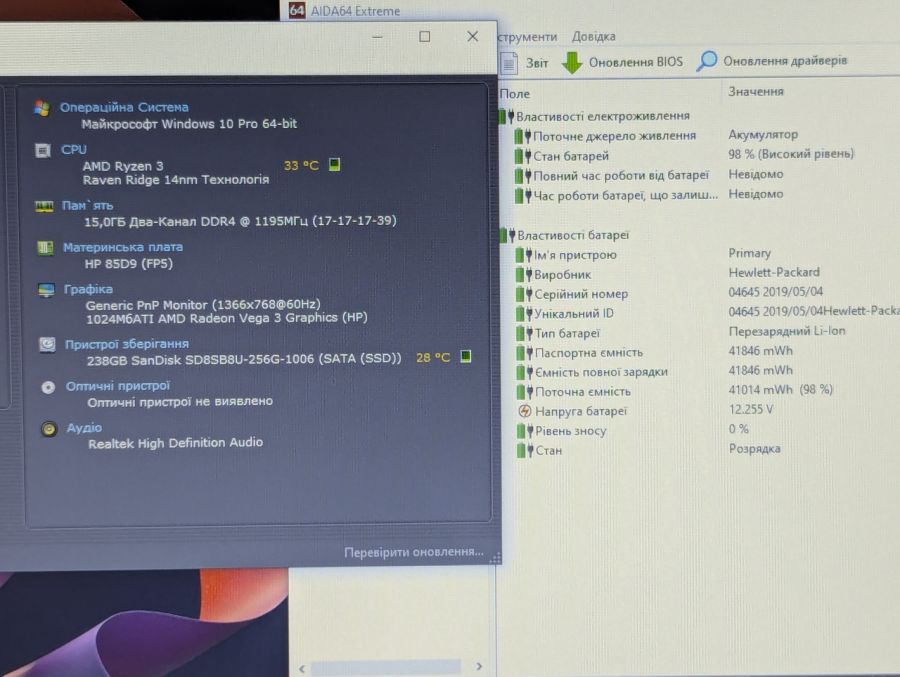Click the battery icon beside Поточна ємність
This screenshot has height=677, width=900.
pyautogui.click(x=524, y=392)
